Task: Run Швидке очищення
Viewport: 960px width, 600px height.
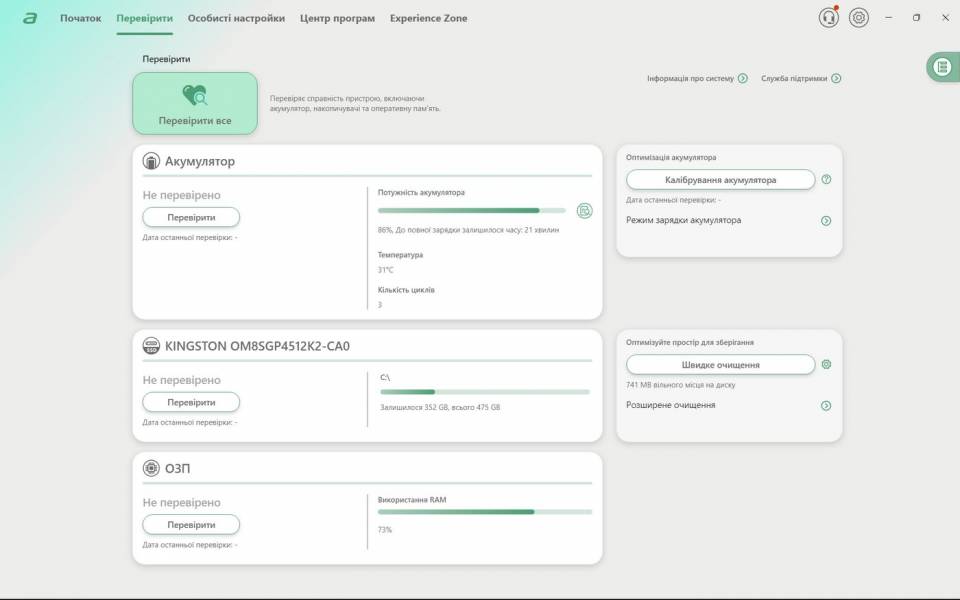Action: pos(721,365)
